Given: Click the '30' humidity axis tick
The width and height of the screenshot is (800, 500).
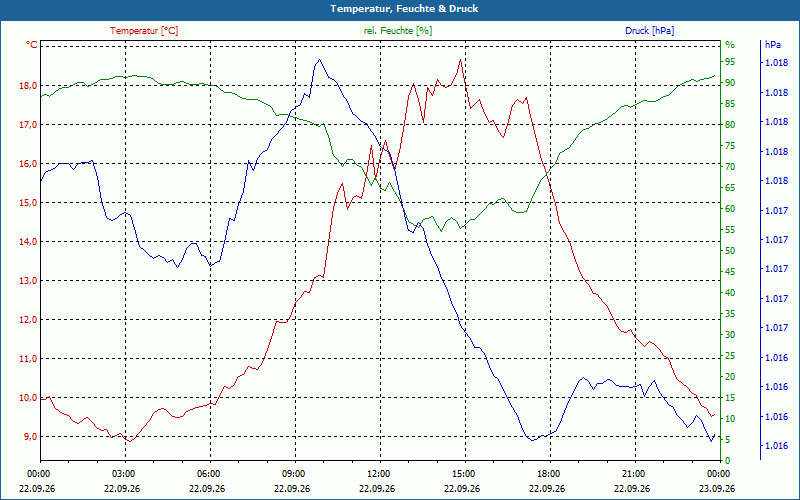Looking at the screenshot, I should pos(730,335).
